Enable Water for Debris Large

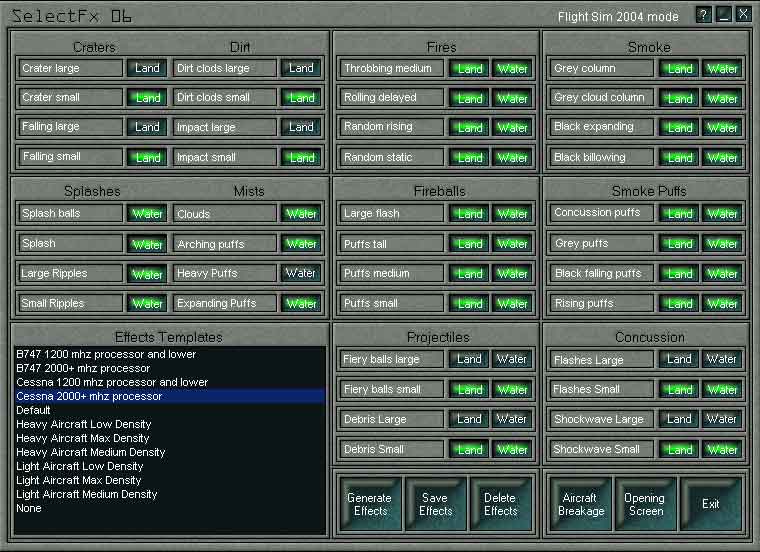pos(512,419)
